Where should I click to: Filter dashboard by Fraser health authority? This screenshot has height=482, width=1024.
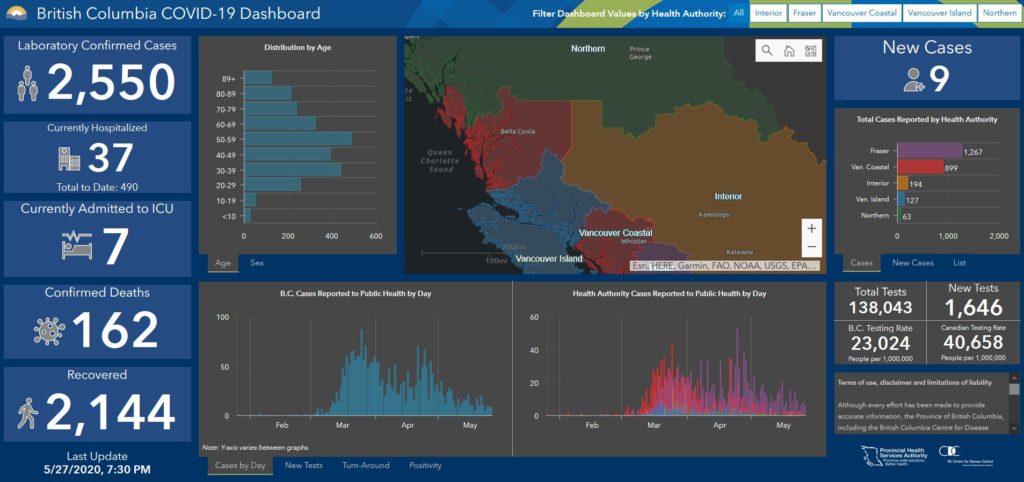coord(803,14)
